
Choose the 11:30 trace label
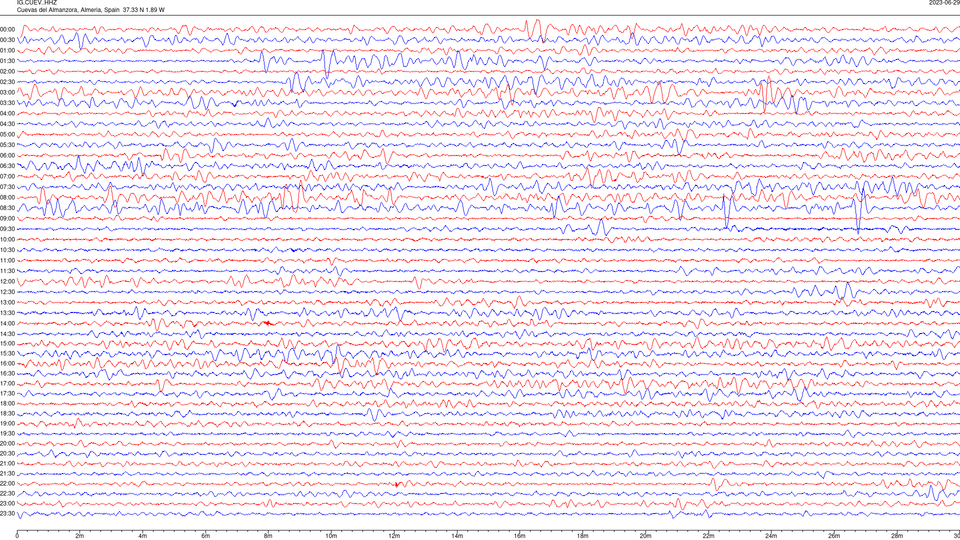coord(7,271)
